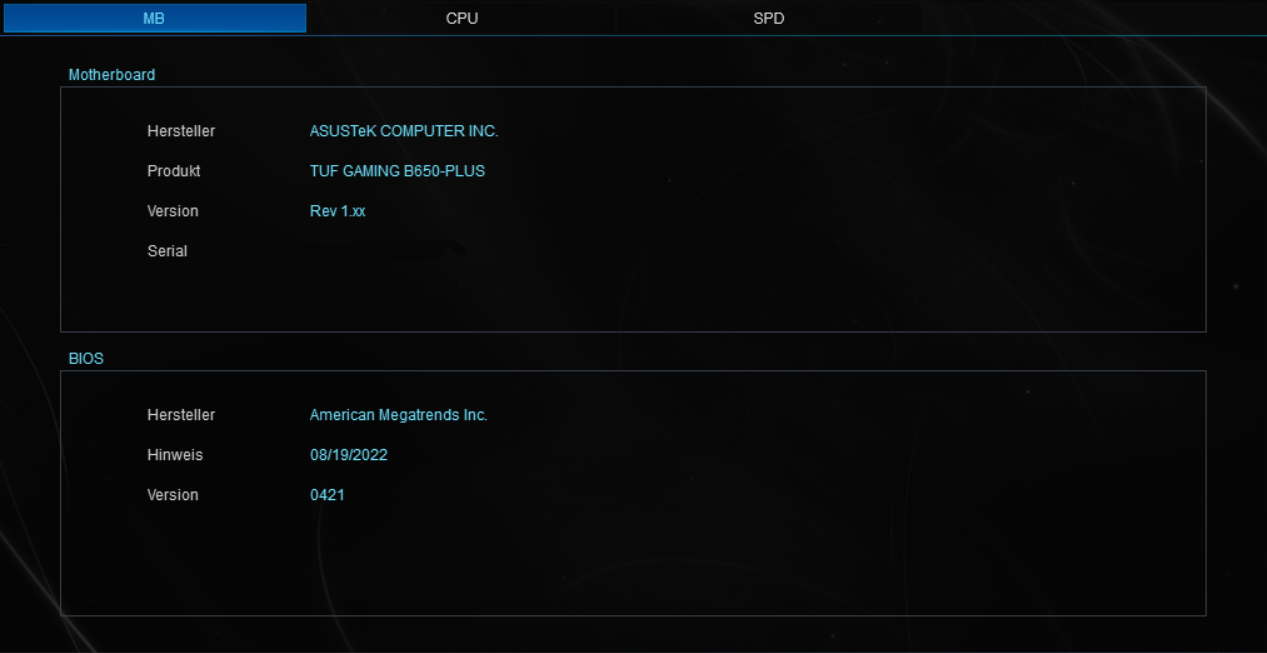Open the SPD tab
Viewport: 1267px width, 653px height.
768,18
